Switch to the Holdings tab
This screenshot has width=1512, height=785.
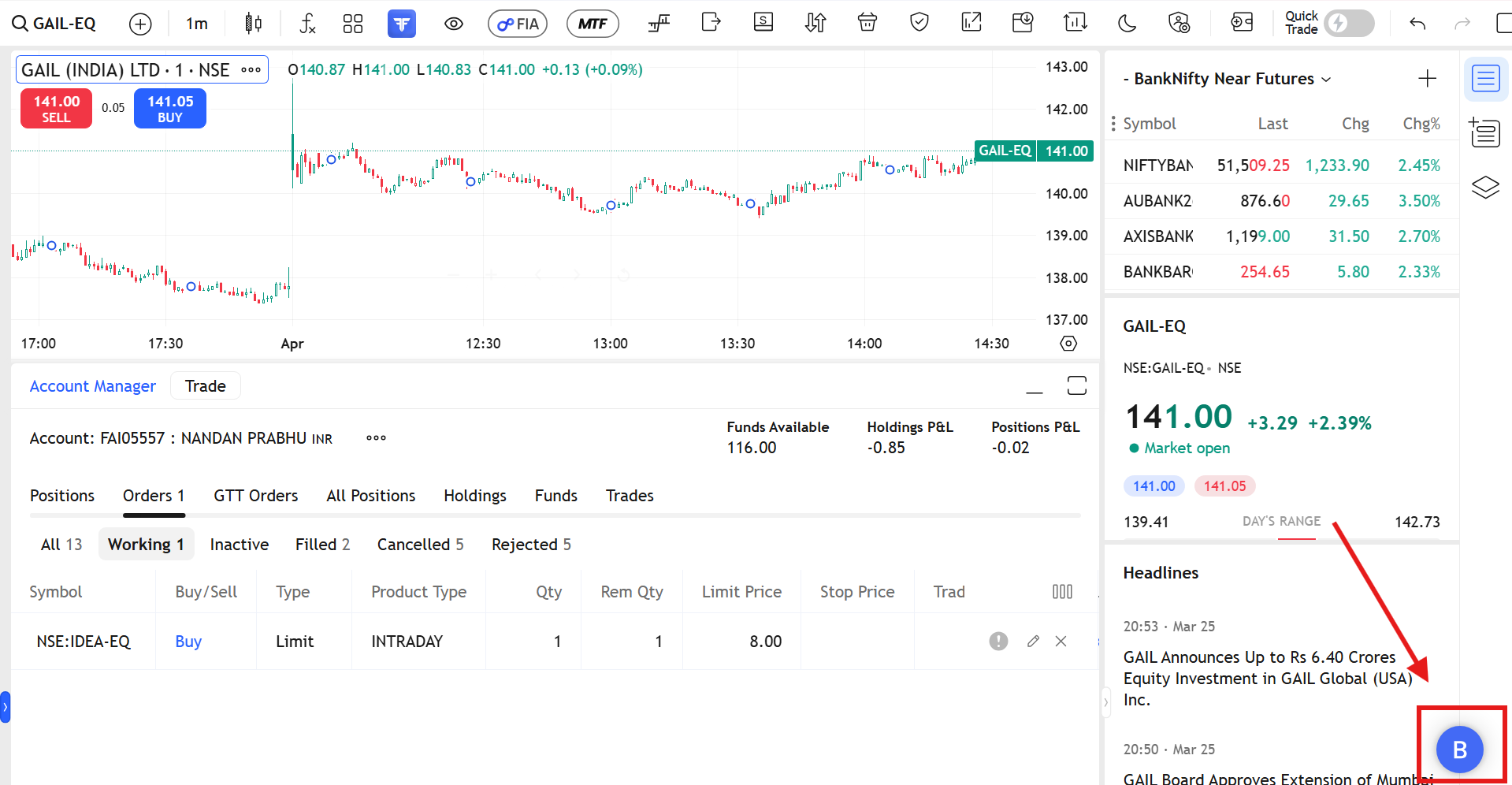click(x=474, y=496)
